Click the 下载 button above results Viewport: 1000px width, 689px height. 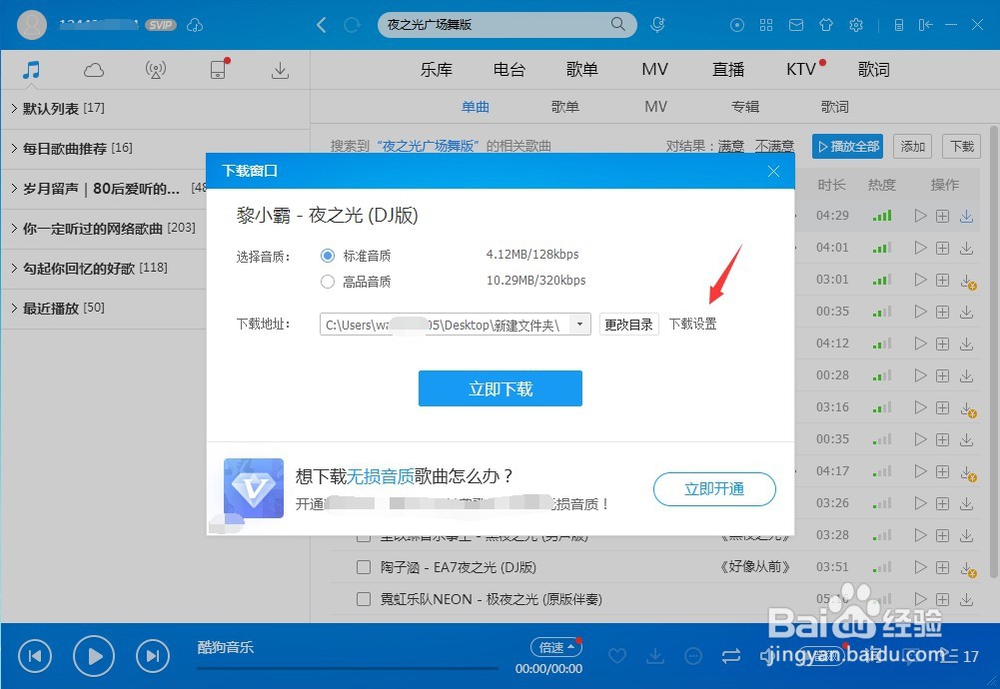tap(962, 146)
